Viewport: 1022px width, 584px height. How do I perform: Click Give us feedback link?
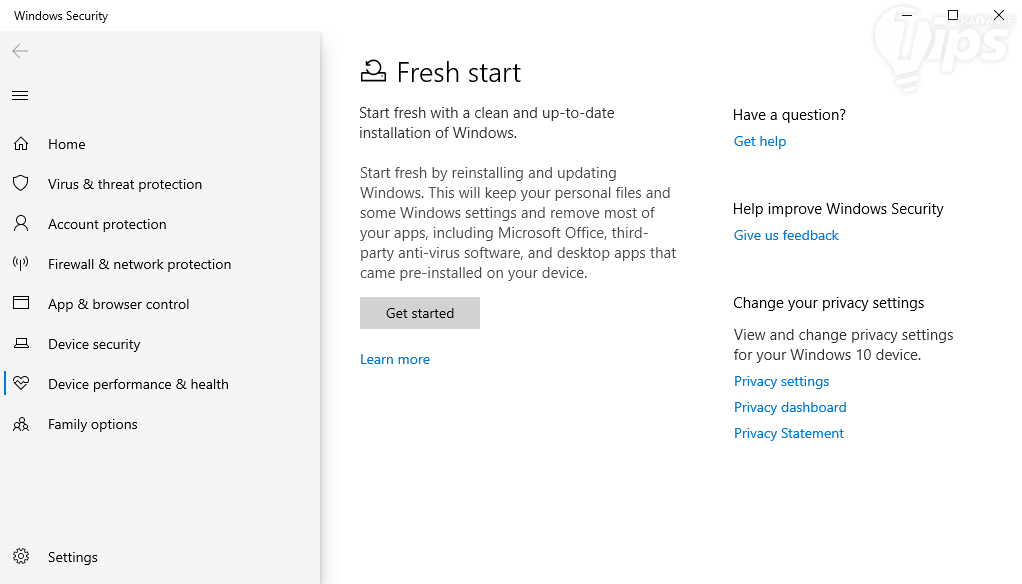click(786, 236)
